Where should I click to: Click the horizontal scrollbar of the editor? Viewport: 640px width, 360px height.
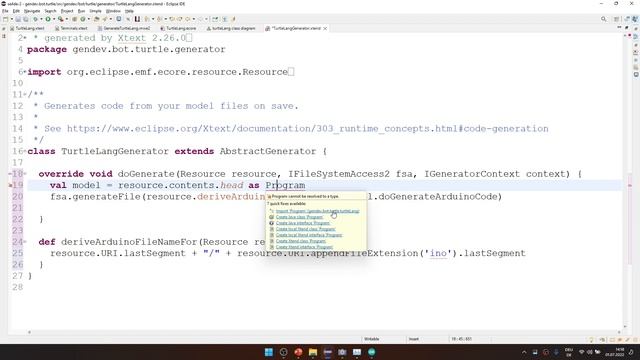pyautogui.click(x=324, y=332)
